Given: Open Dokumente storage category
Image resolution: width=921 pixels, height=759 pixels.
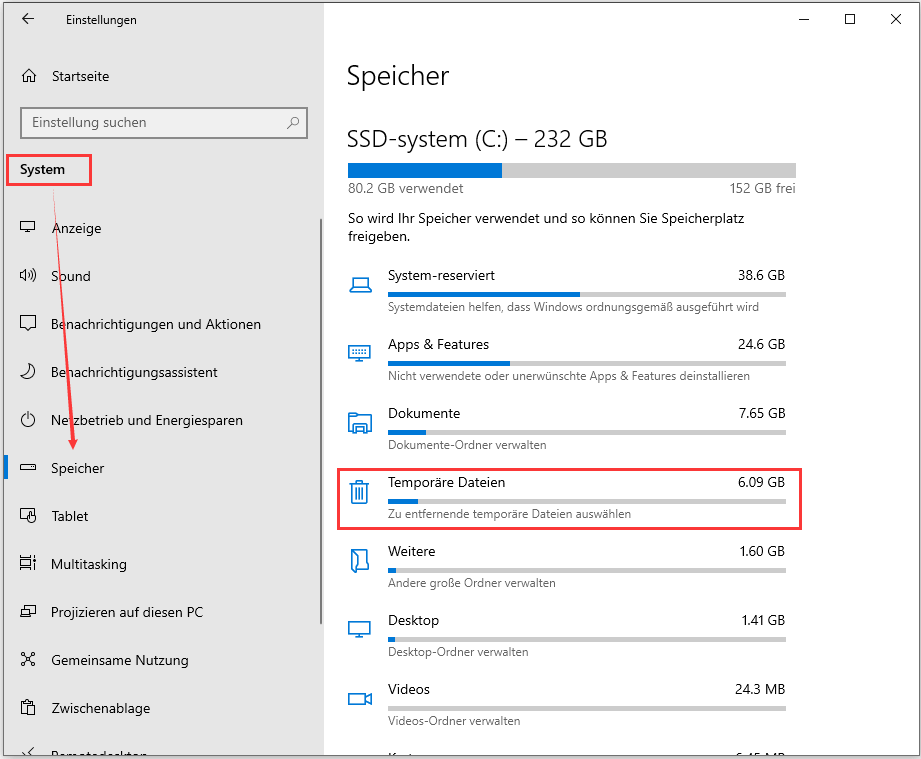Looking at the screenshot, I should [567, 429].
